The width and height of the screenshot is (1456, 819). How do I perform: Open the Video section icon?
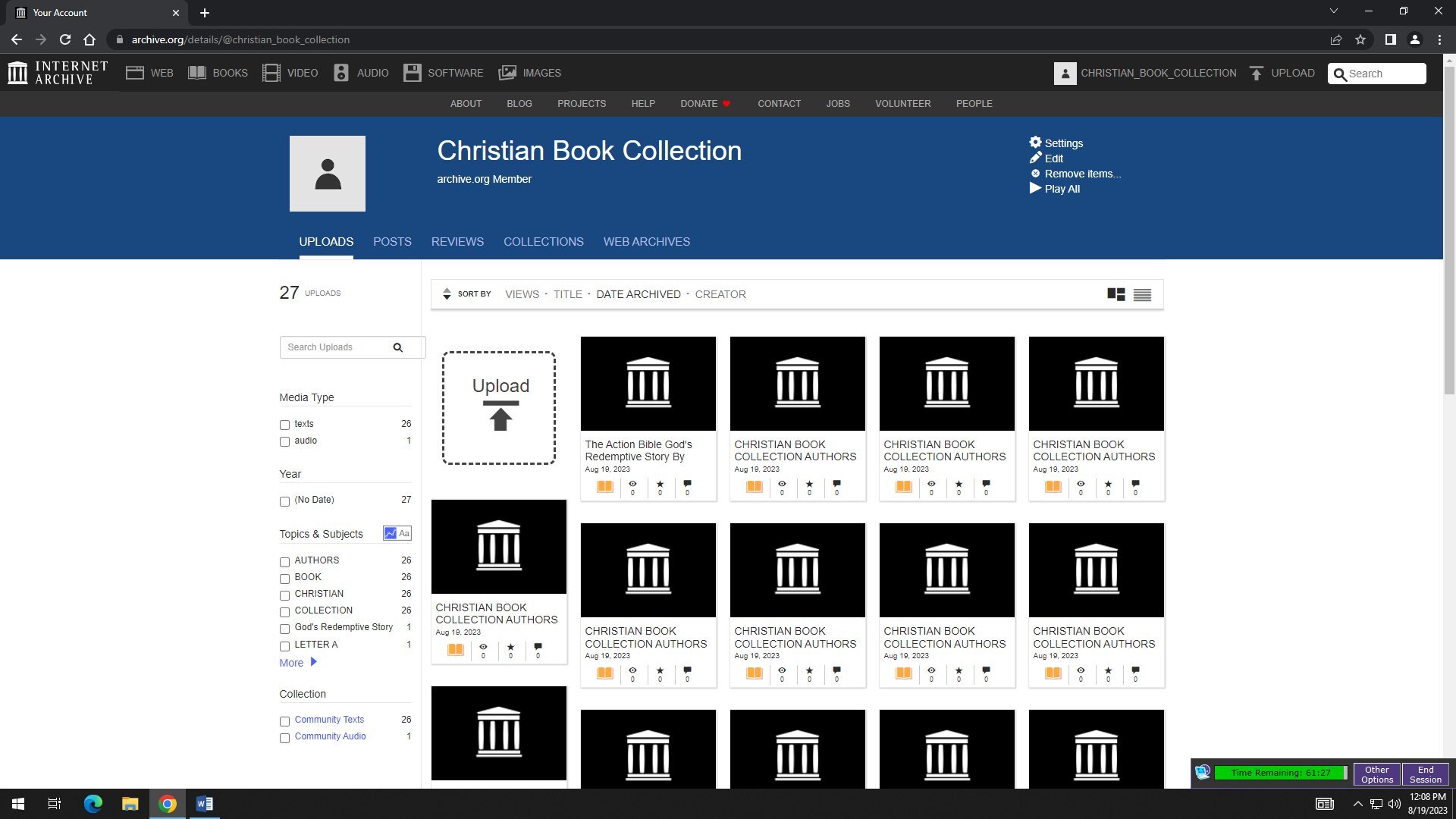point(271,73)
